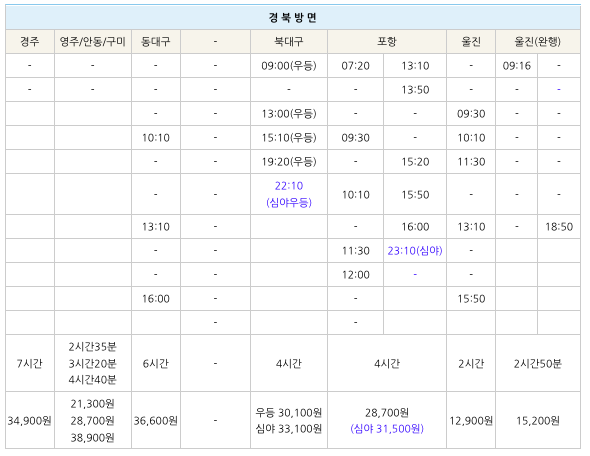
Task: Click the 15:20 포항 time
Action: pos(415,162)
